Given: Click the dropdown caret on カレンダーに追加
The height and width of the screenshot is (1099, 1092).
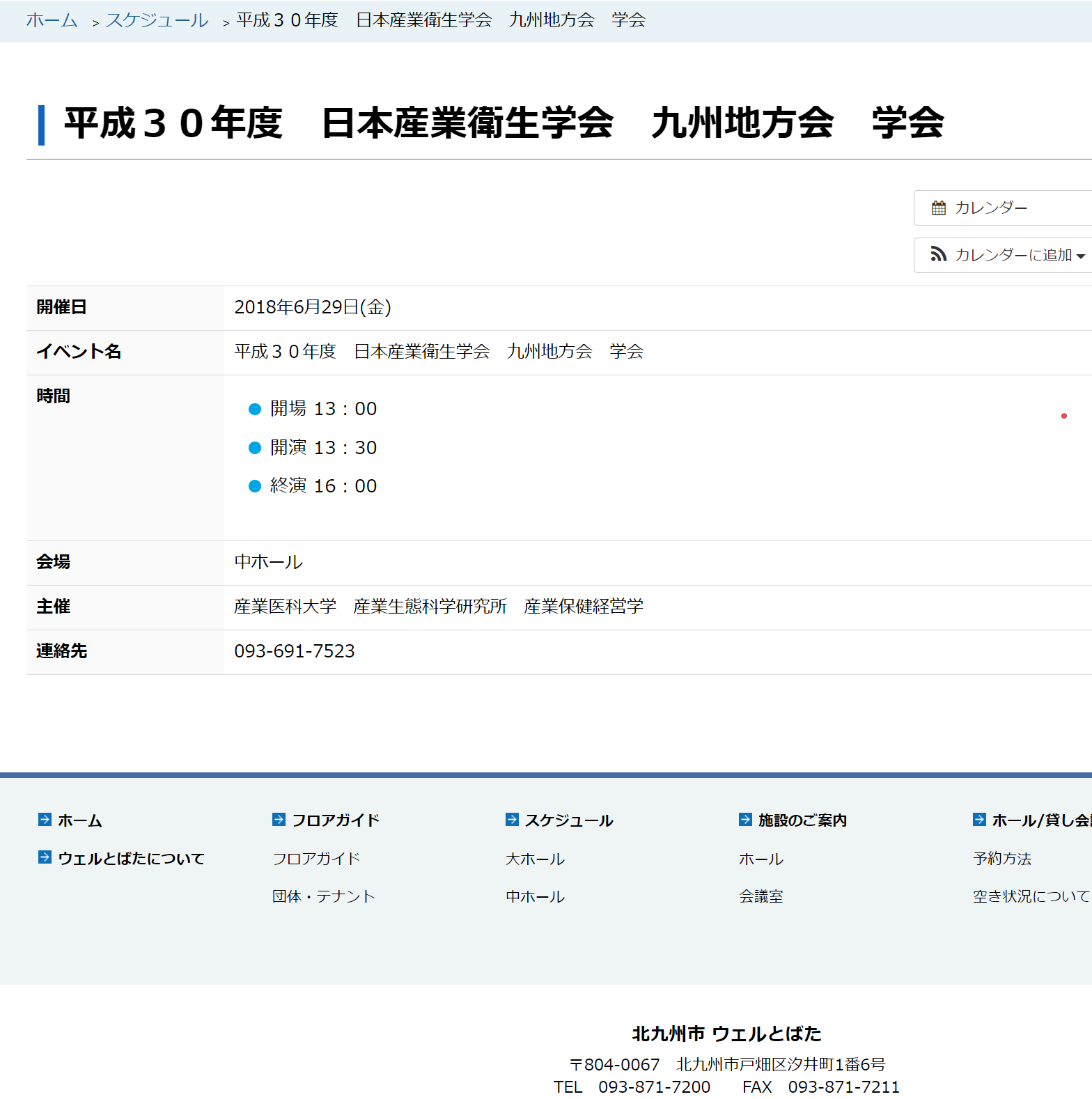Looking at the screenshot, I should click(1080, 256).
